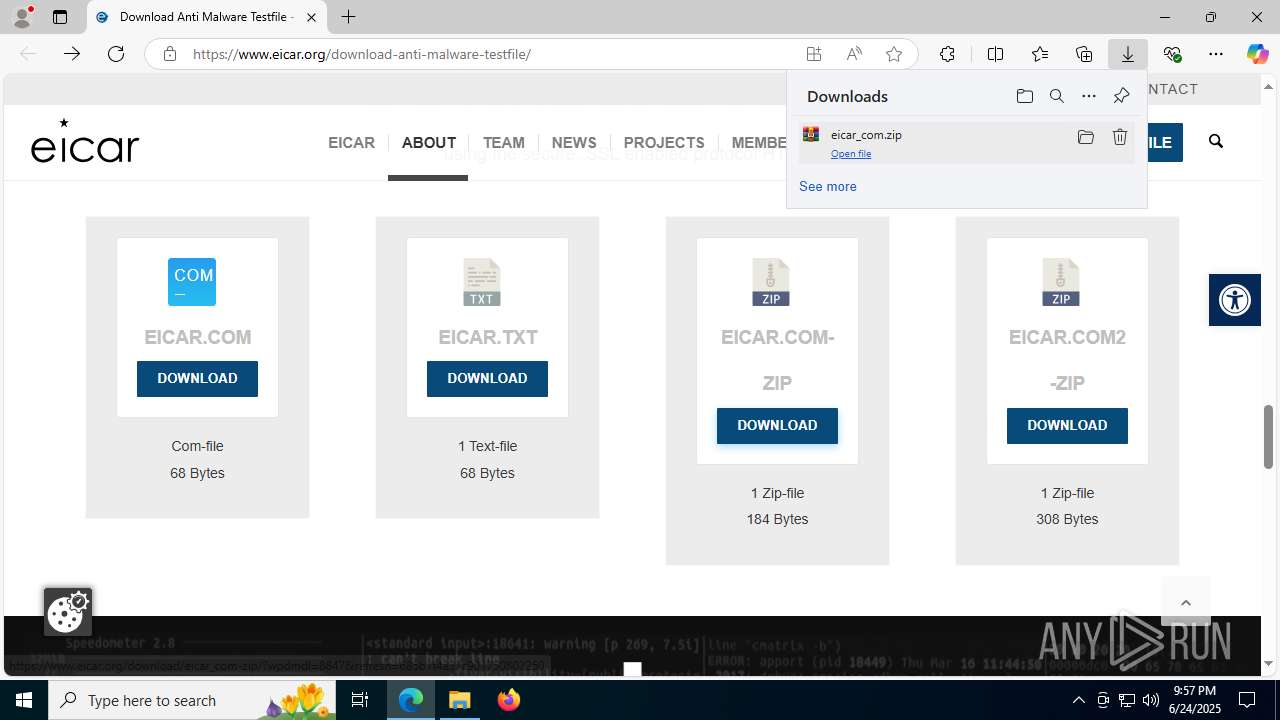The width and height of the screenshot is (1280, 720).
Task: Toggle the Downloads toolbar button
Action: 1128,54
